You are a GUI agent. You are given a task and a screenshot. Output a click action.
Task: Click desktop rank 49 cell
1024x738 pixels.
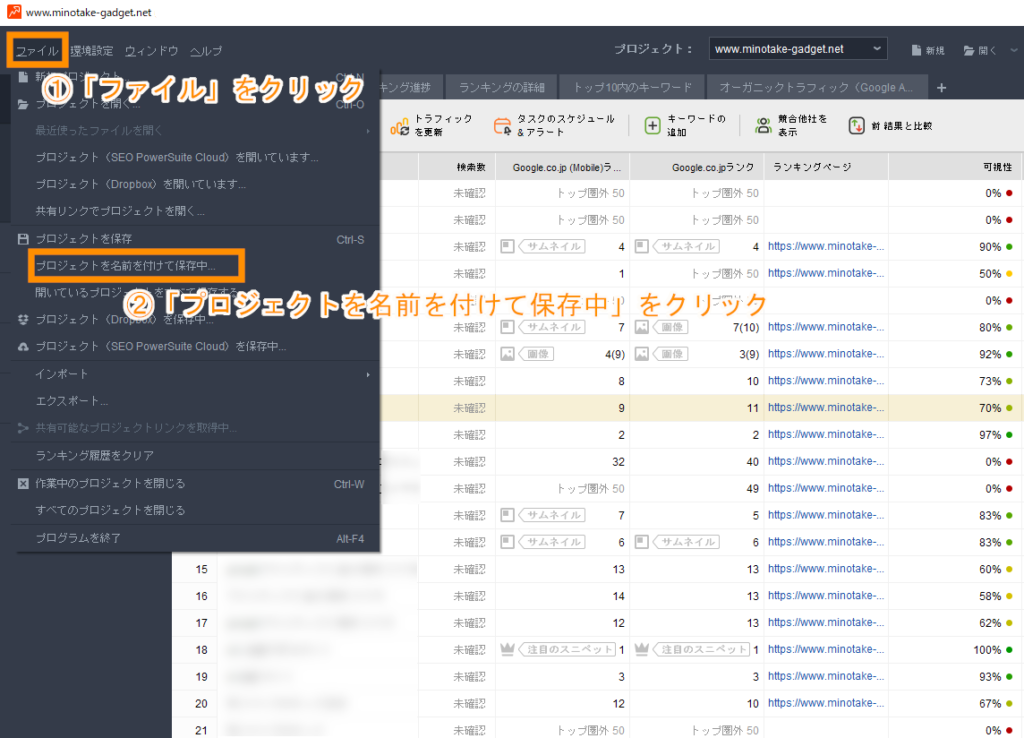(752, 489)
